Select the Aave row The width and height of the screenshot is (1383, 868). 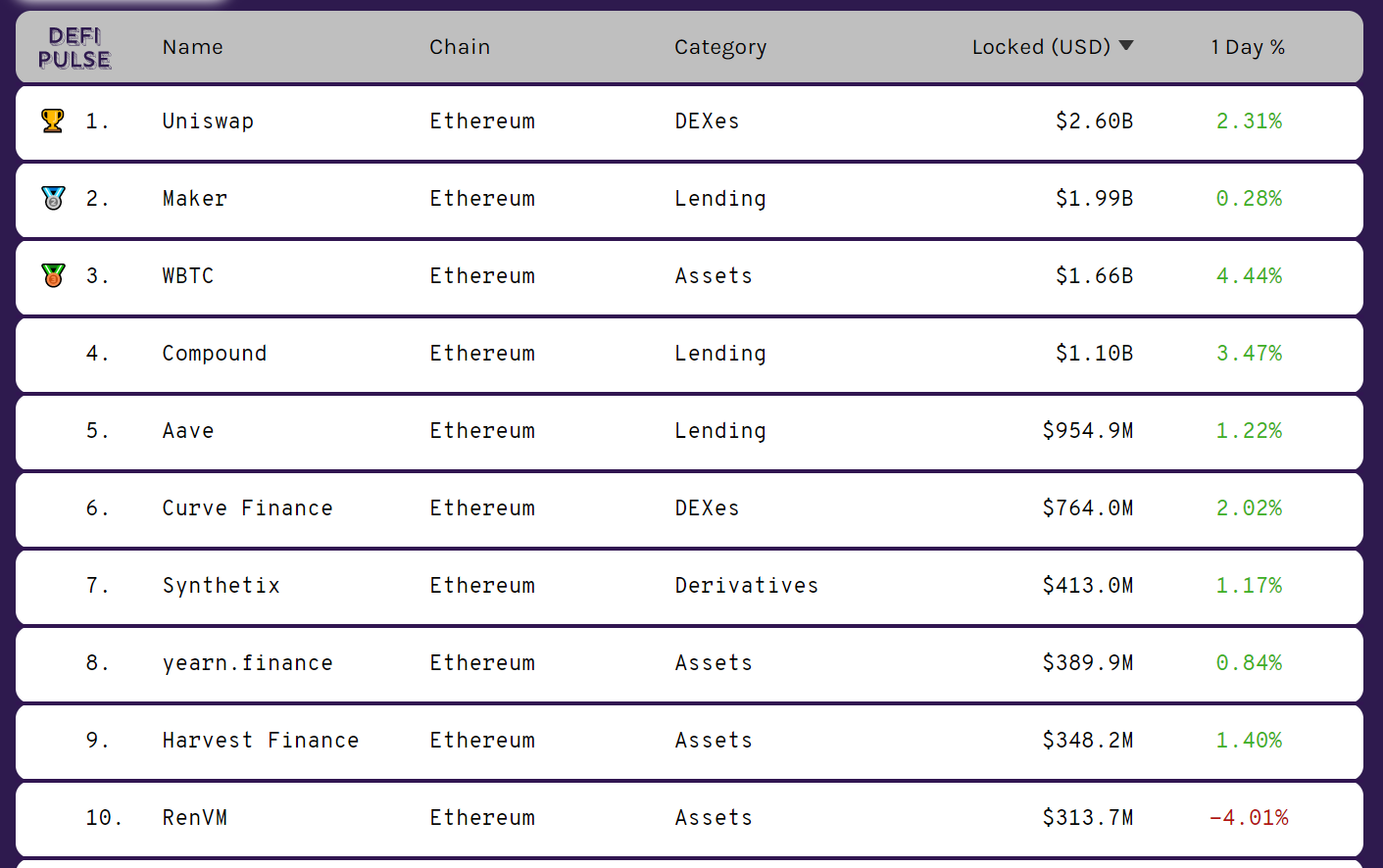pyautogui.click(x=689, y=432)
